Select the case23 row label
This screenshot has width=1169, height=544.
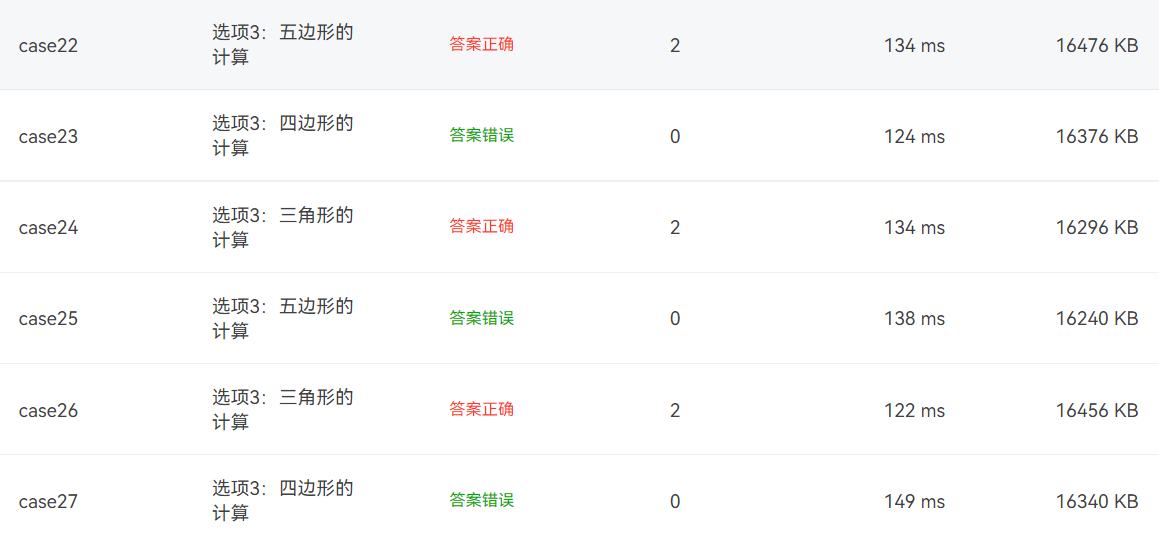click(x=48, y=136)
